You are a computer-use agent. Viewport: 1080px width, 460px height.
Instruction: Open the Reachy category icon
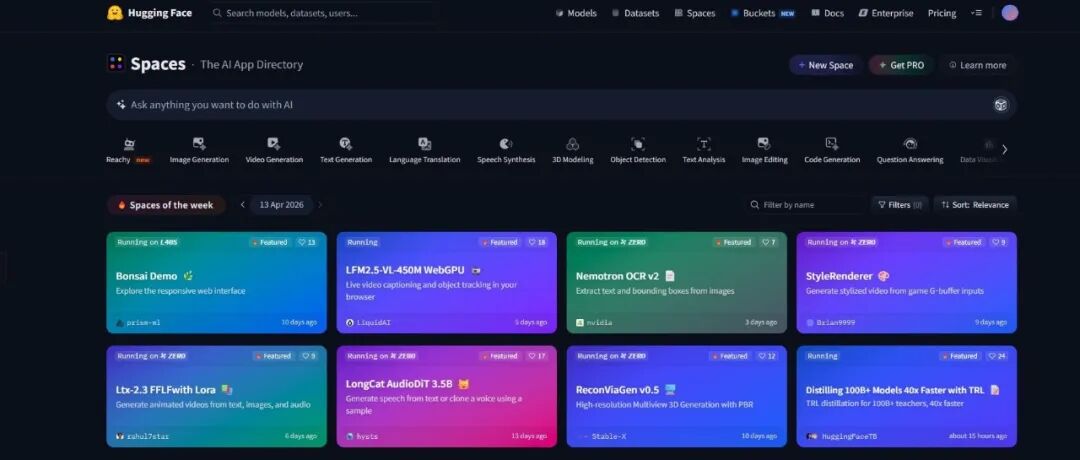point(129,144)
